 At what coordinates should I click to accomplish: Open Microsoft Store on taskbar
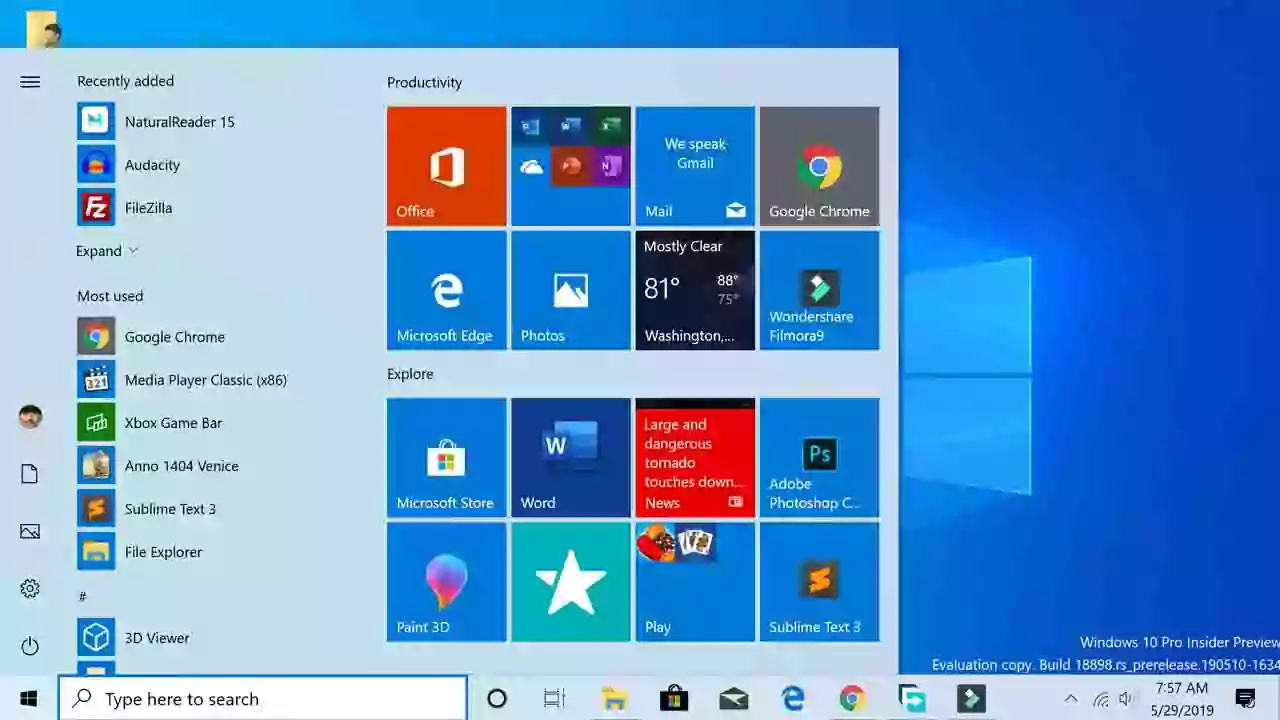pos(674,699)
